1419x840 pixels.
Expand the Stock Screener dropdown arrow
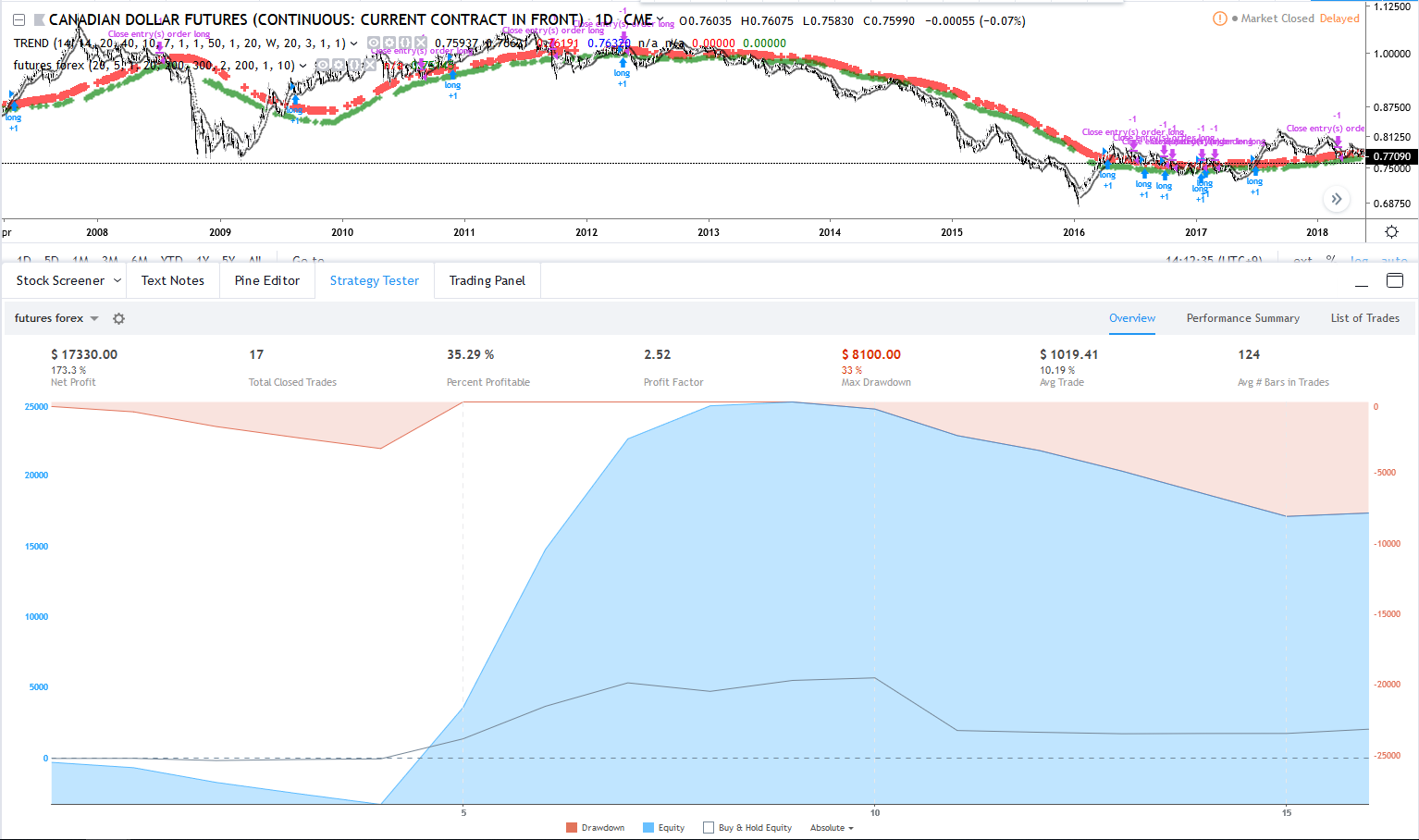pos(117,280)
